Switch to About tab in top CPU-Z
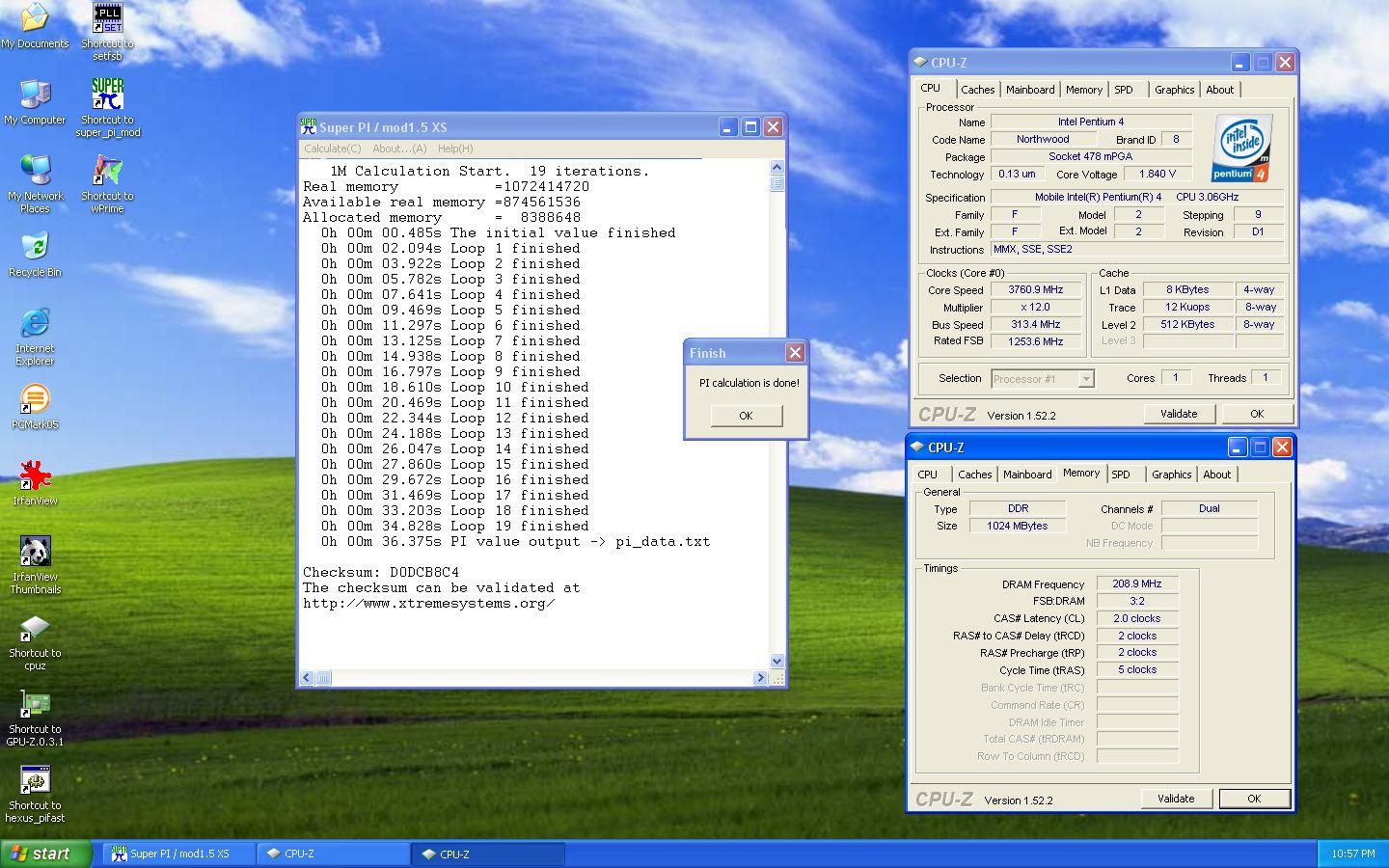 click(x=1220, y=90)
